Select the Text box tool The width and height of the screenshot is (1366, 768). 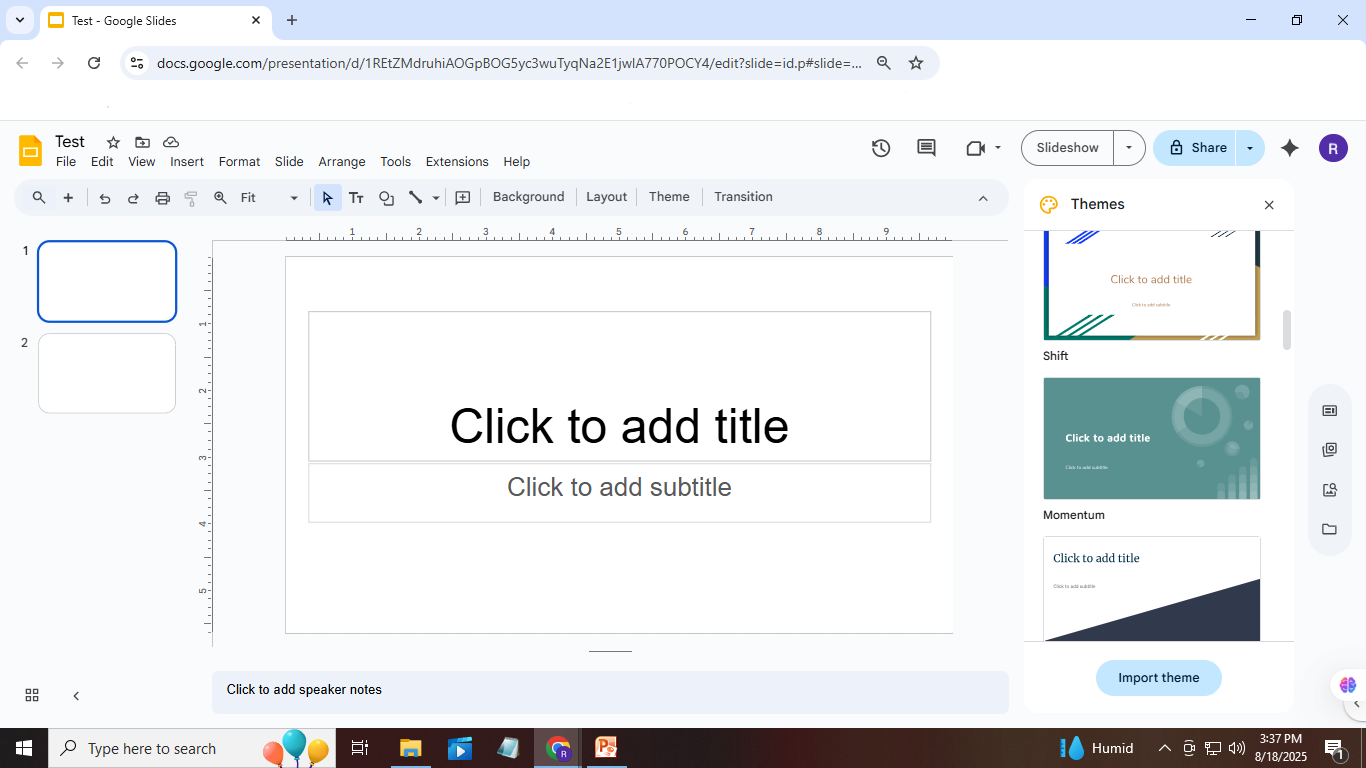356,198
